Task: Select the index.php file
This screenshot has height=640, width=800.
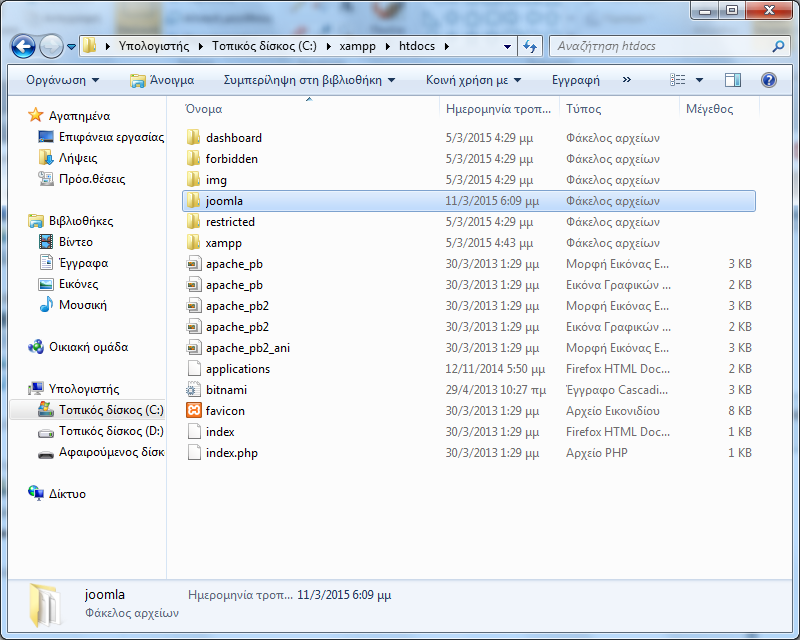Action: [x=468, y=453]
